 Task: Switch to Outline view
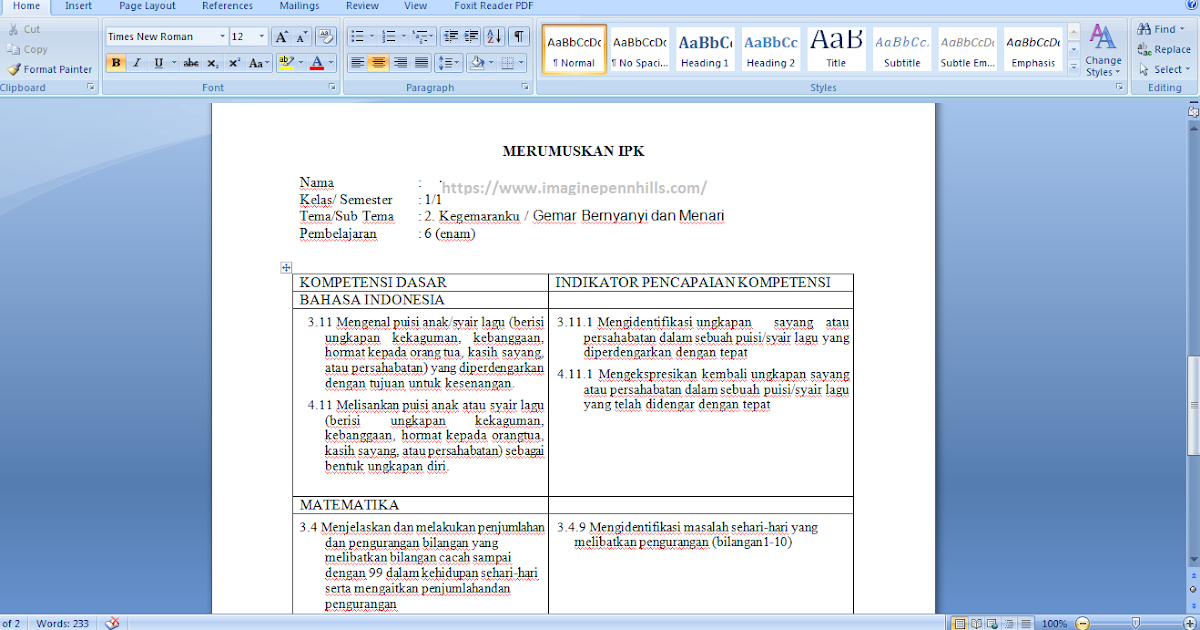(x=1009, y=623)
